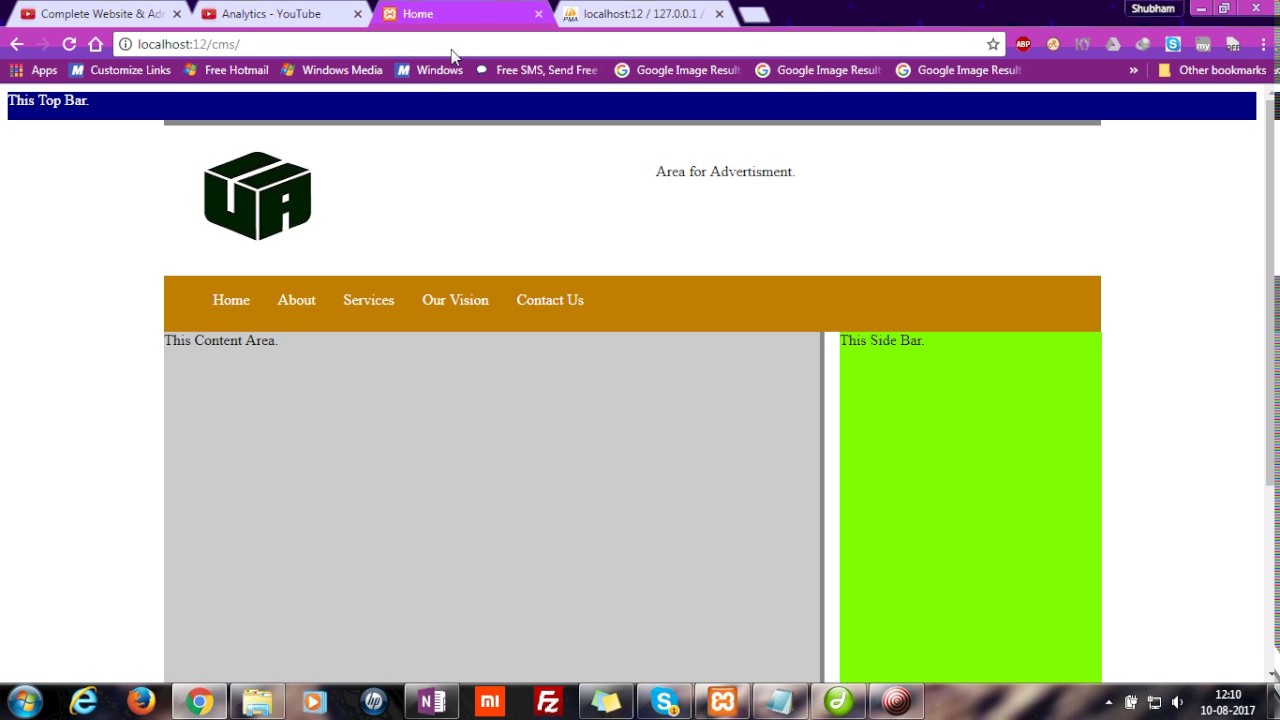
Task: Switch to Chrome in taskbar
Action: pos(199,702)
